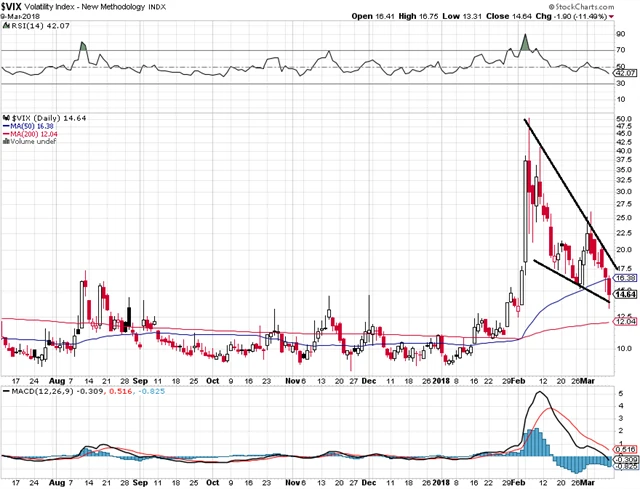The width and height of the screenshot is (640, 489).
Task: Click the 90 level on RSI axis
Action: pos(621,34)
